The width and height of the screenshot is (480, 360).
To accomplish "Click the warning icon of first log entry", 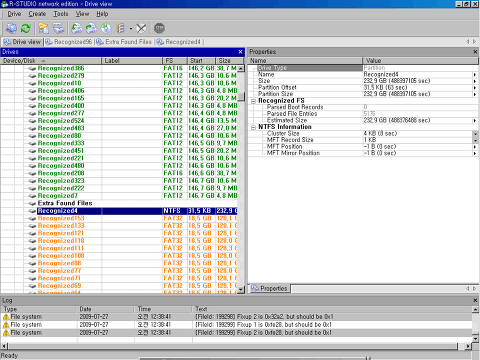I will 6,317.
